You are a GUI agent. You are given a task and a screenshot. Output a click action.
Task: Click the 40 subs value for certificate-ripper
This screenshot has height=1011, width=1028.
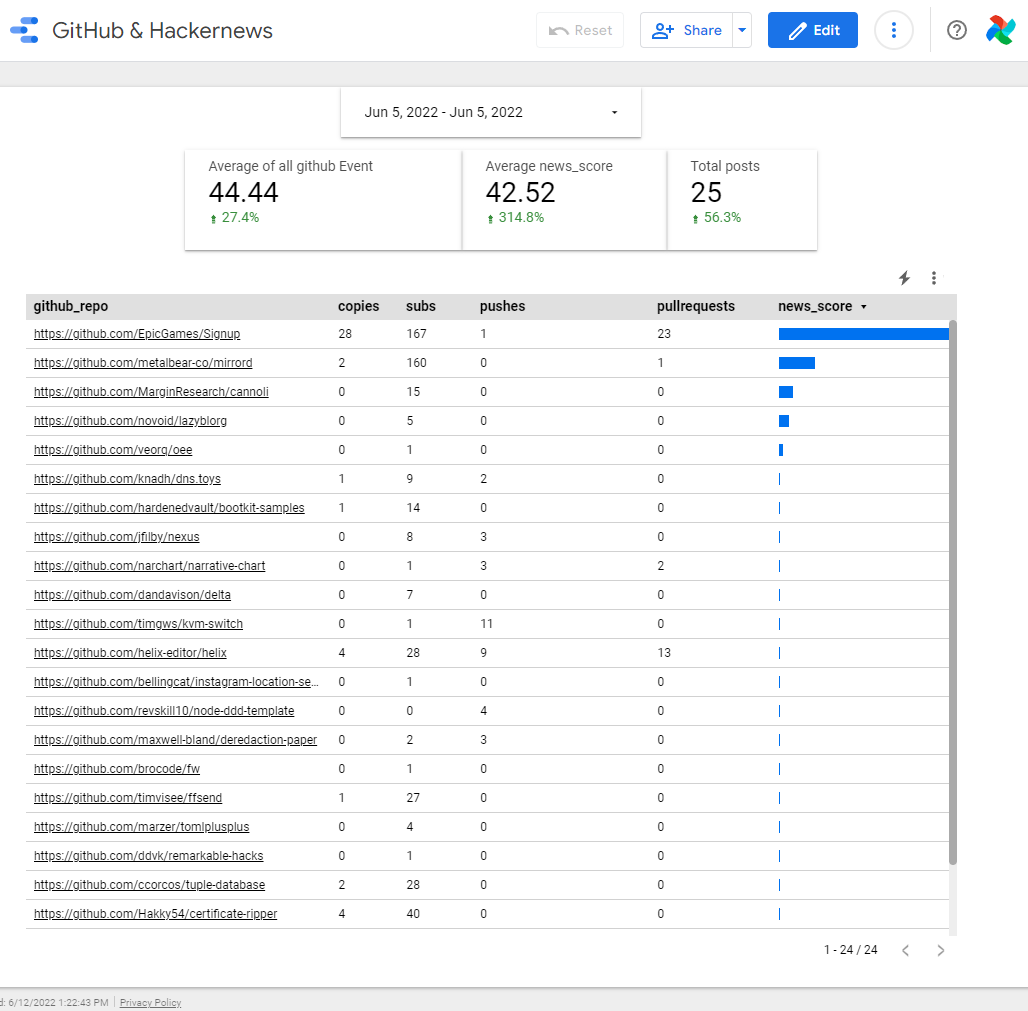click(x=413, y=913)
